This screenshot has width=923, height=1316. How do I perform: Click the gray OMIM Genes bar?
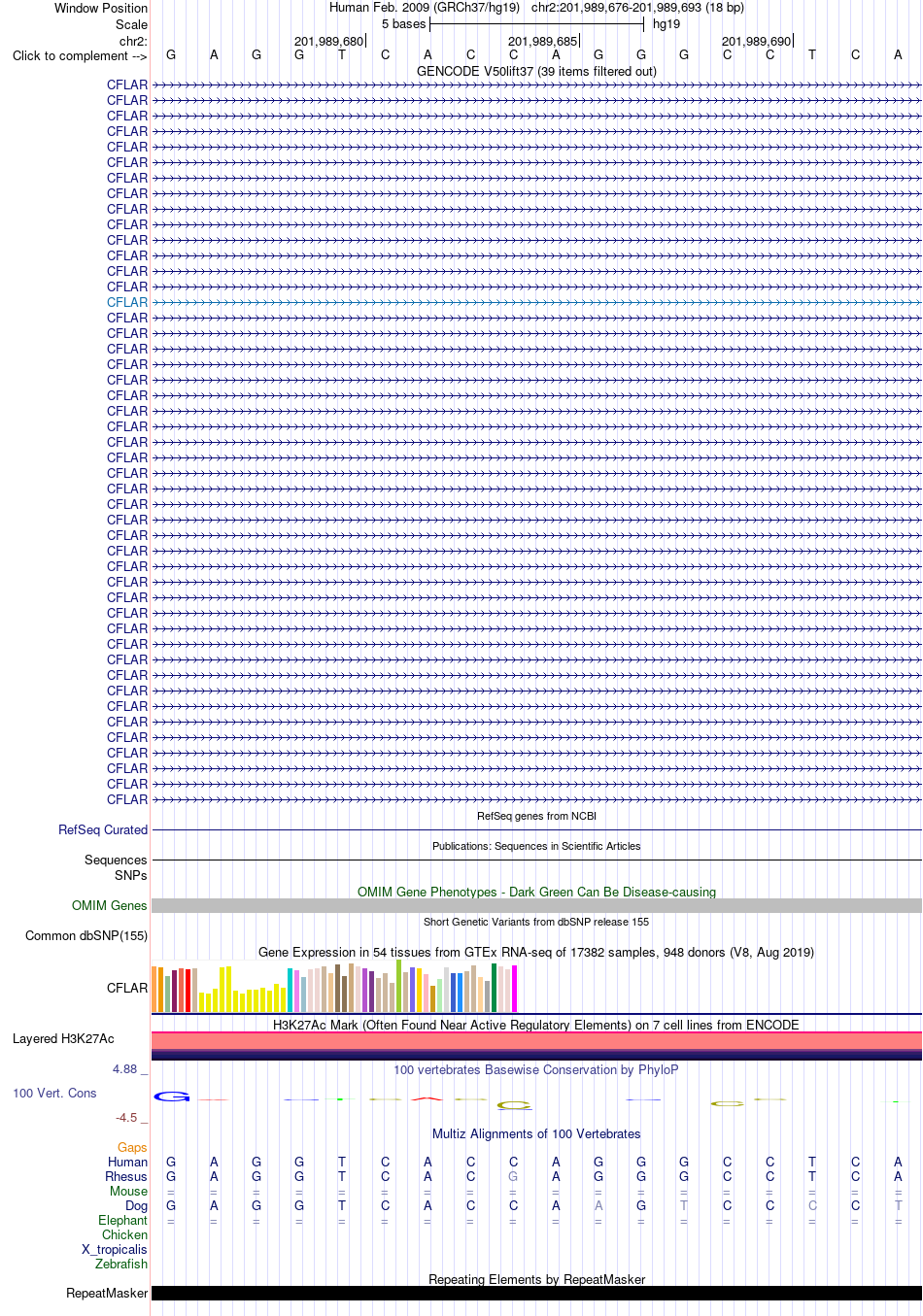point(536,905)
